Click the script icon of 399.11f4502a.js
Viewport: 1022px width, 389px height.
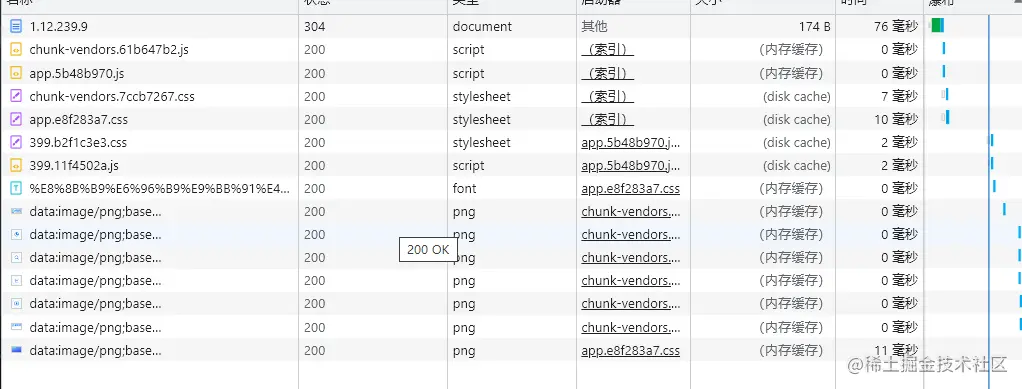[x=16, y=166]
